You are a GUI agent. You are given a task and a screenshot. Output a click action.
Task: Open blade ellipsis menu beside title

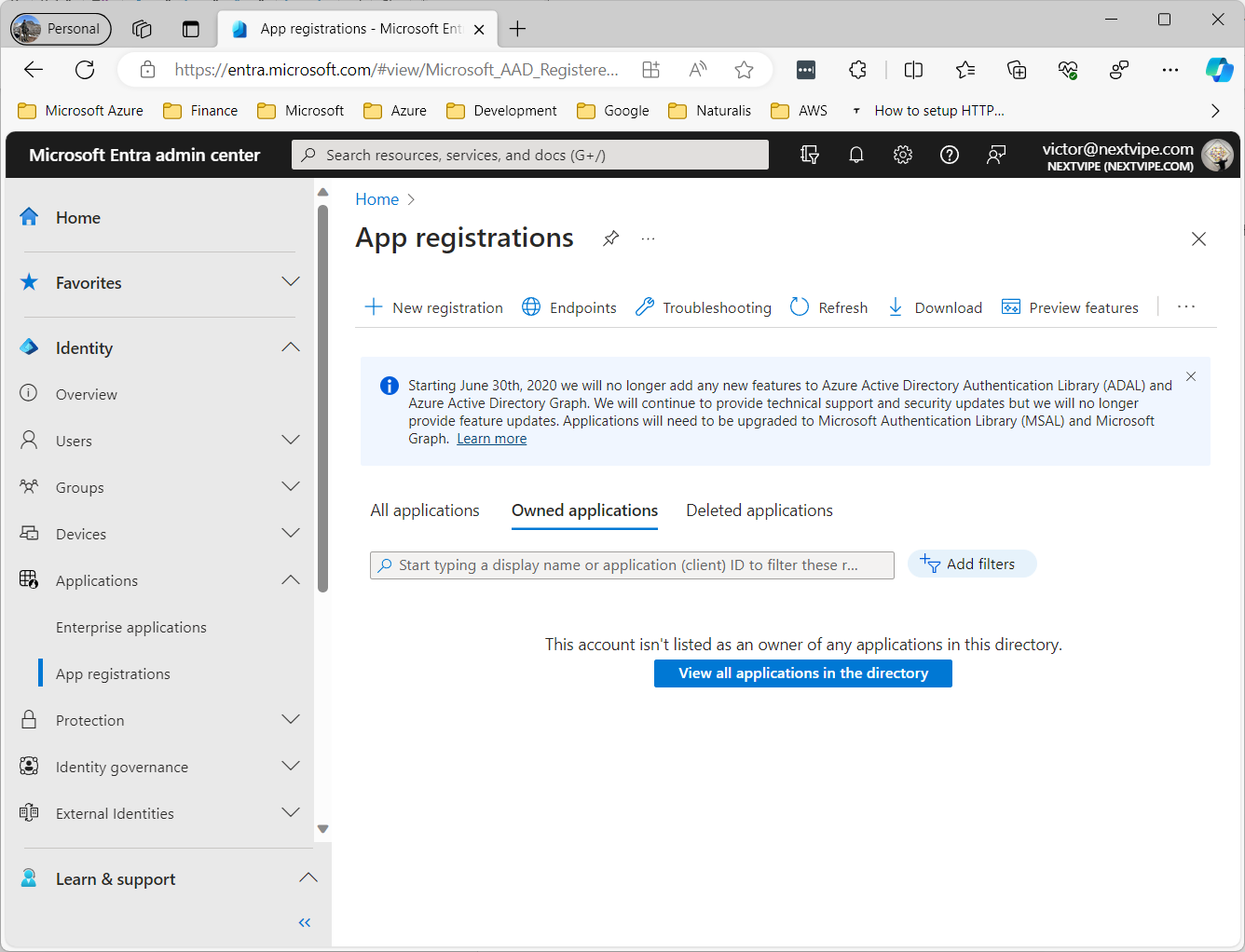click(x=648, y=238)
